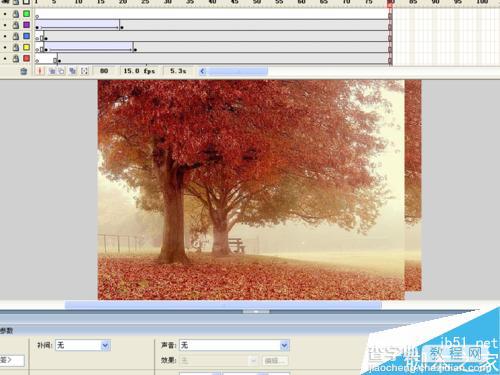500x375 pixels.
Task: Toggle outline mode via purple square
Action: (26, 25)
